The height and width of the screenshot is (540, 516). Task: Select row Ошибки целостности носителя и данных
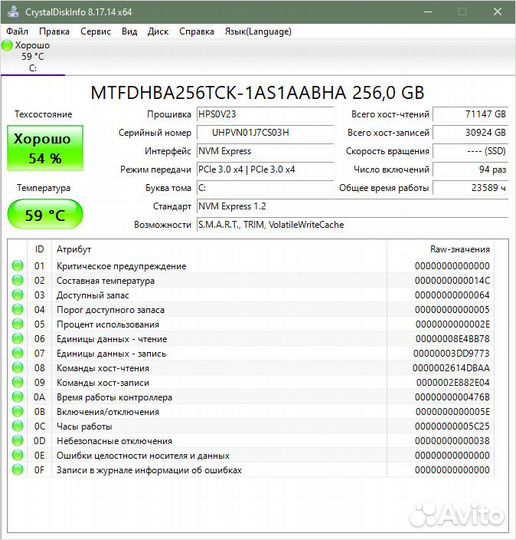[x=251, y=455]
